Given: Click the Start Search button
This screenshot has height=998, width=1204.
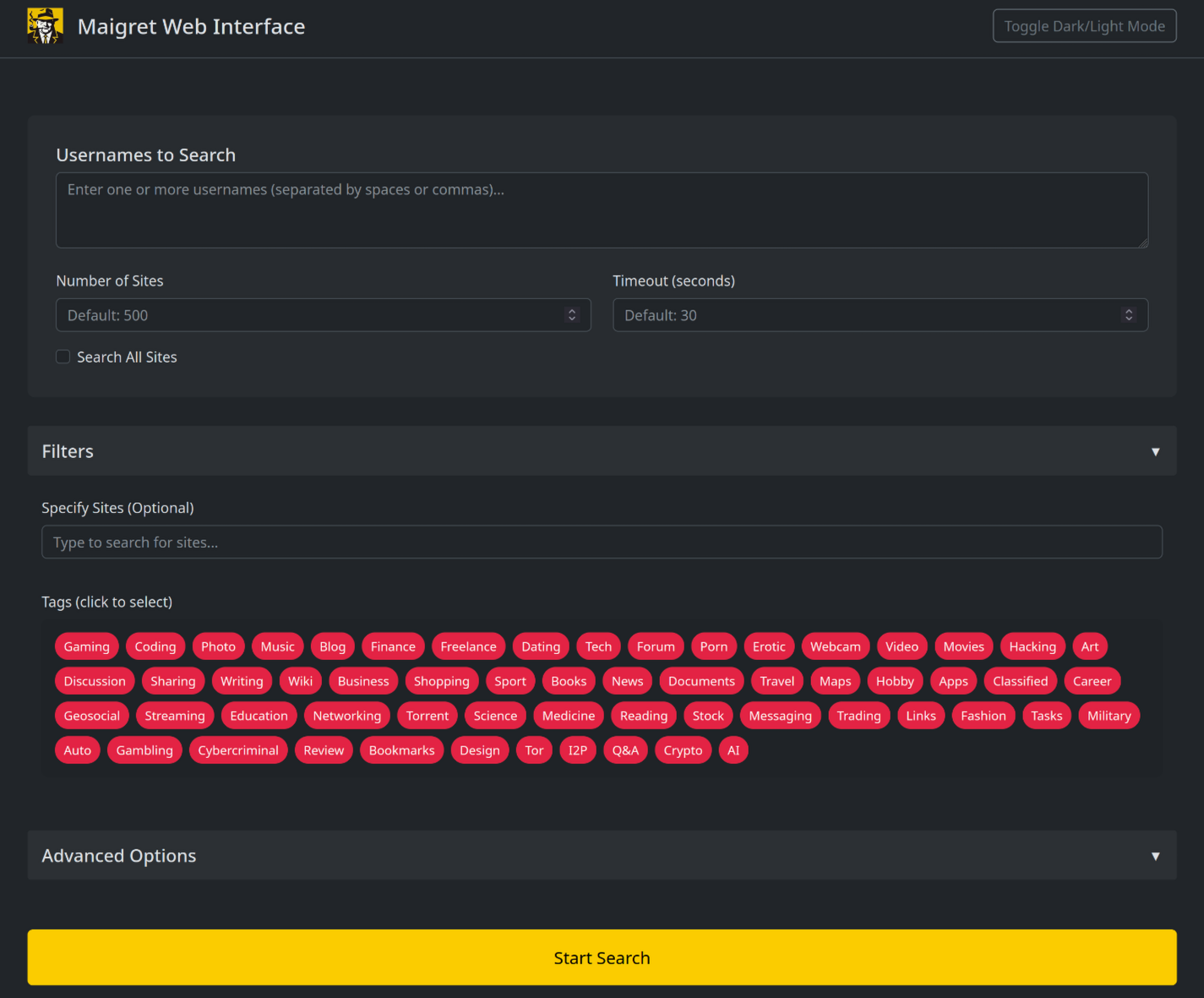Looking at the screenshot, I should (602, 957).
